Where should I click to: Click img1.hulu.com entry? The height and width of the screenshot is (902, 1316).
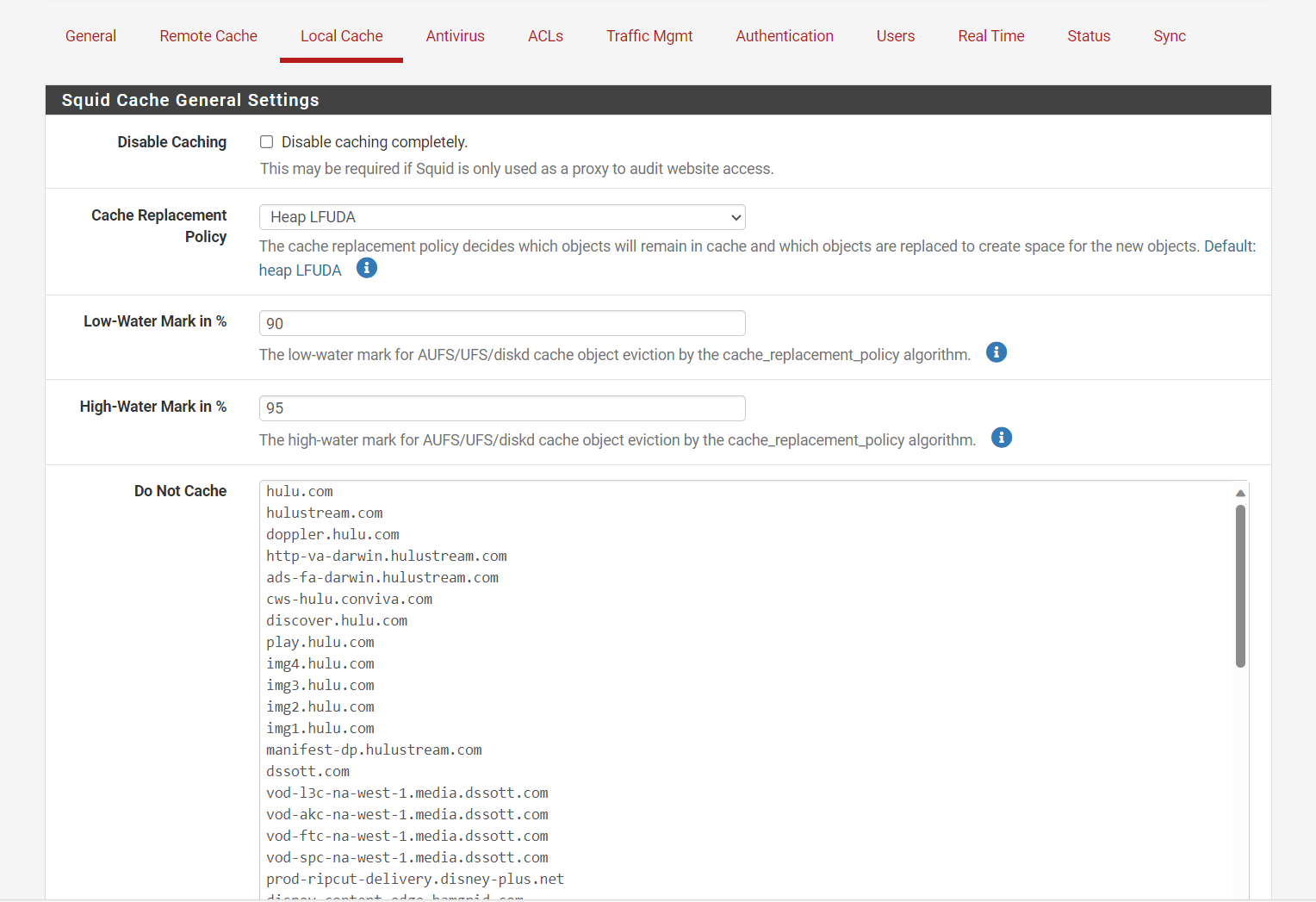point(320,728)
